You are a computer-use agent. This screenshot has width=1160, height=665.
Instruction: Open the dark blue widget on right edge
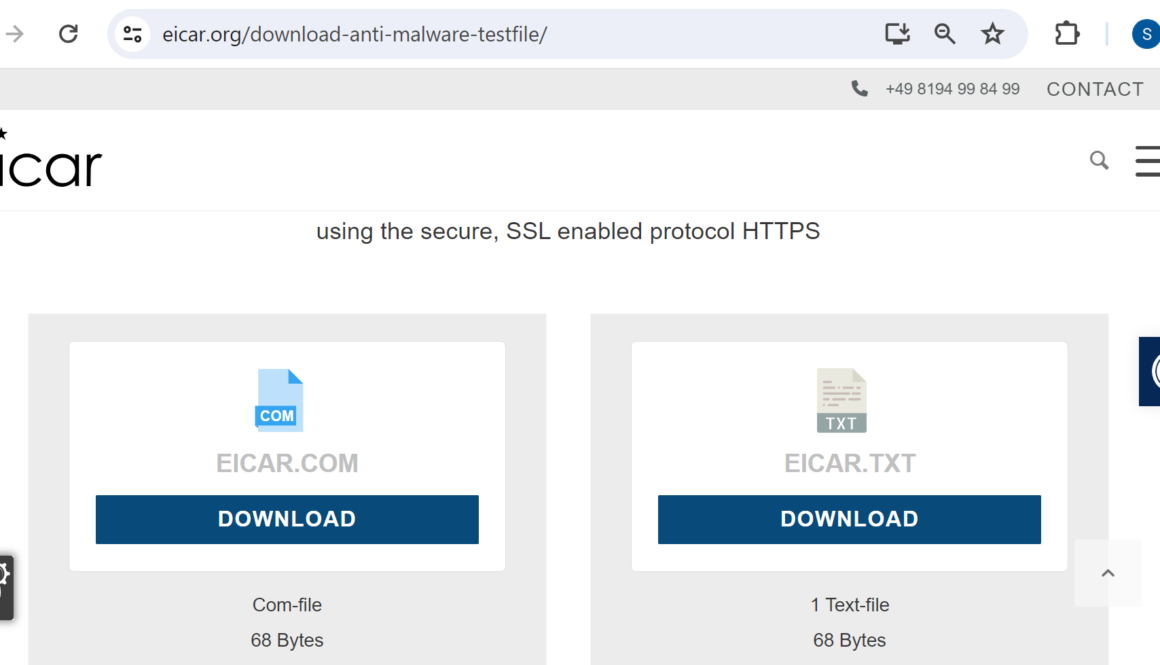coord(1150,371)
